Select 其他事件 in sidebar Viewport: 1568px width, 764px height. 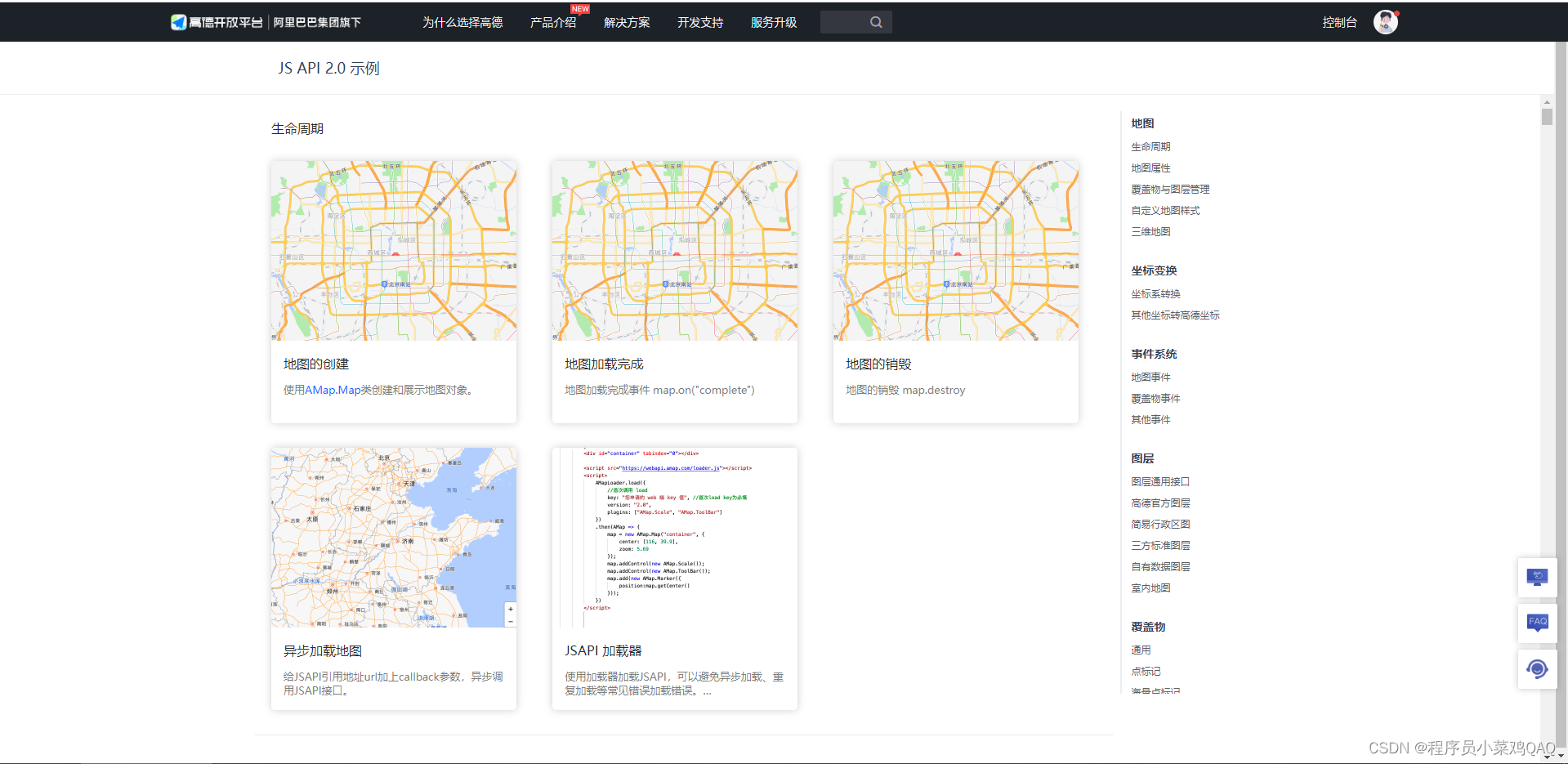point(1150,419)
